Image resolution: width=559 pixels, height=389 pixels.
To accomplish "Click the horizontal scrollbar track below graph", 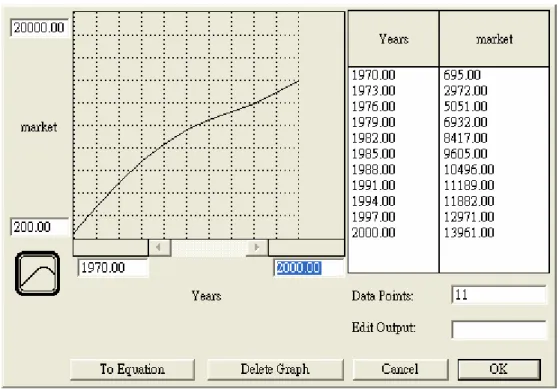I will pyautogui.click(x=208, y=247).
